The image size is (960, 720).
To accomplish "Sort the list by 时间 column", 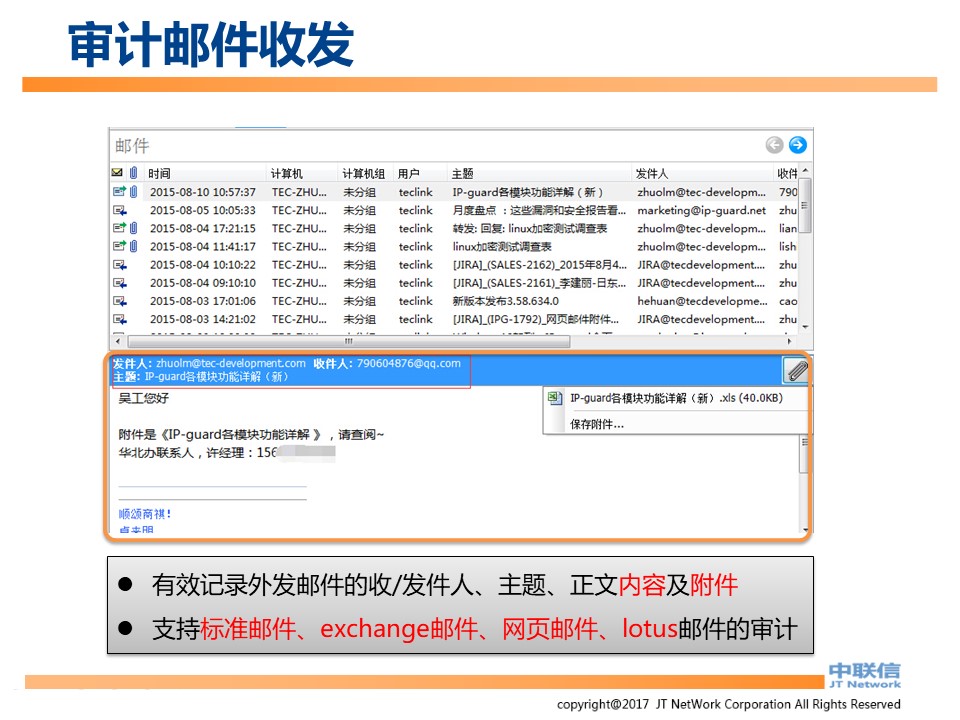I will (x=205, y=174).
